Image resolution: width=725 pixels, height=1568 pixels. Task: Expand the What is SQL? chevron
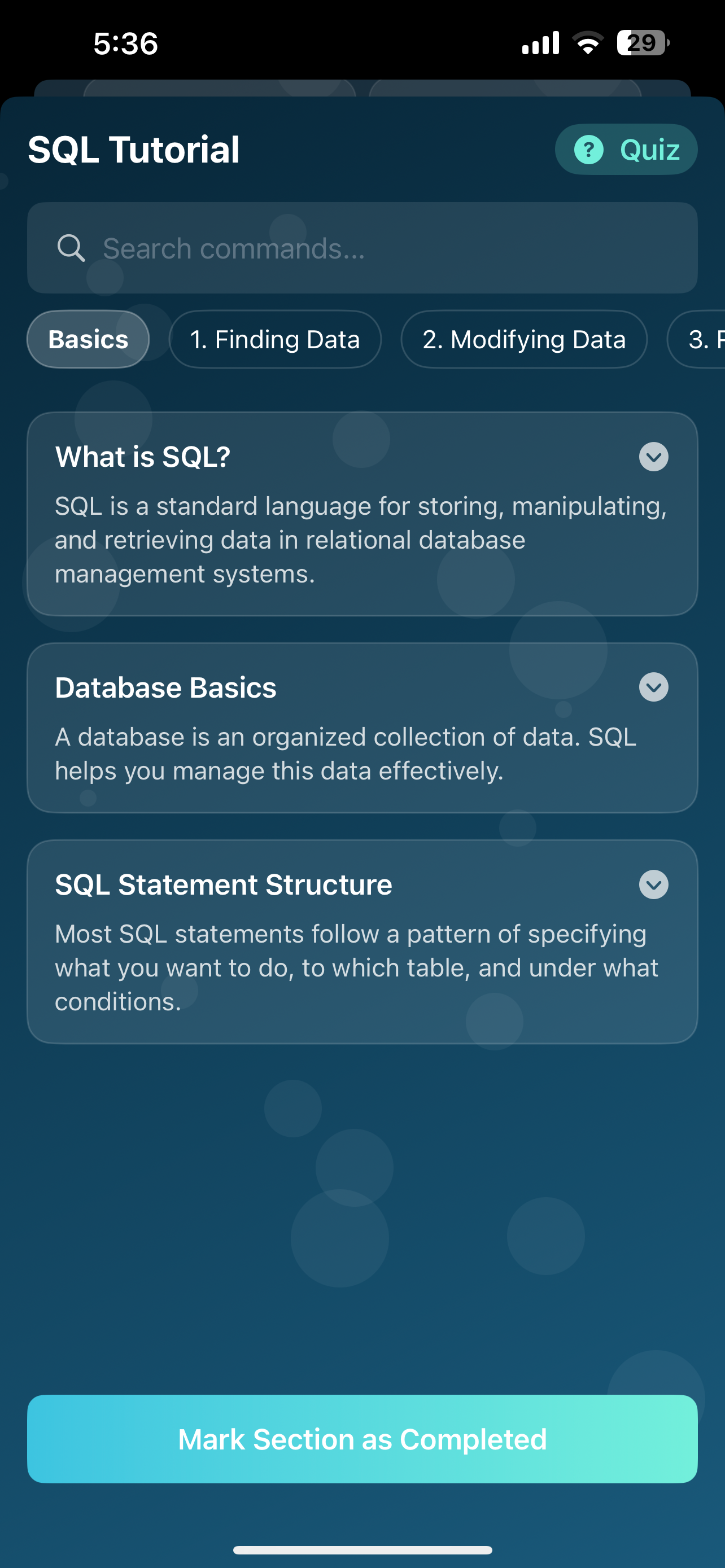click(x=653, y=457)
